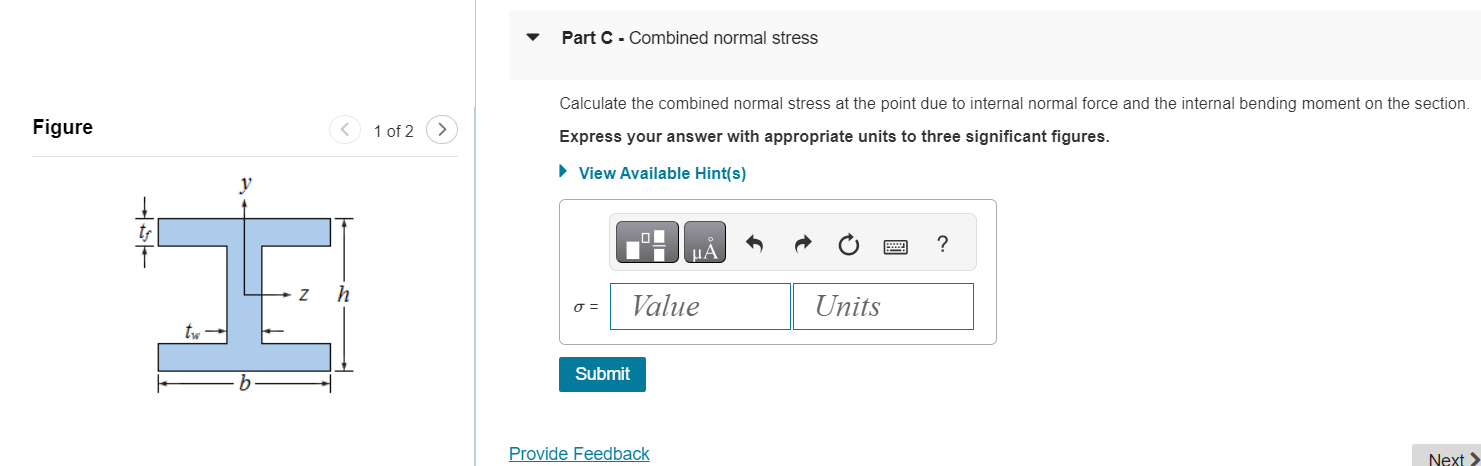
Task: Undo the last answer edit
Action: (755, 244)
